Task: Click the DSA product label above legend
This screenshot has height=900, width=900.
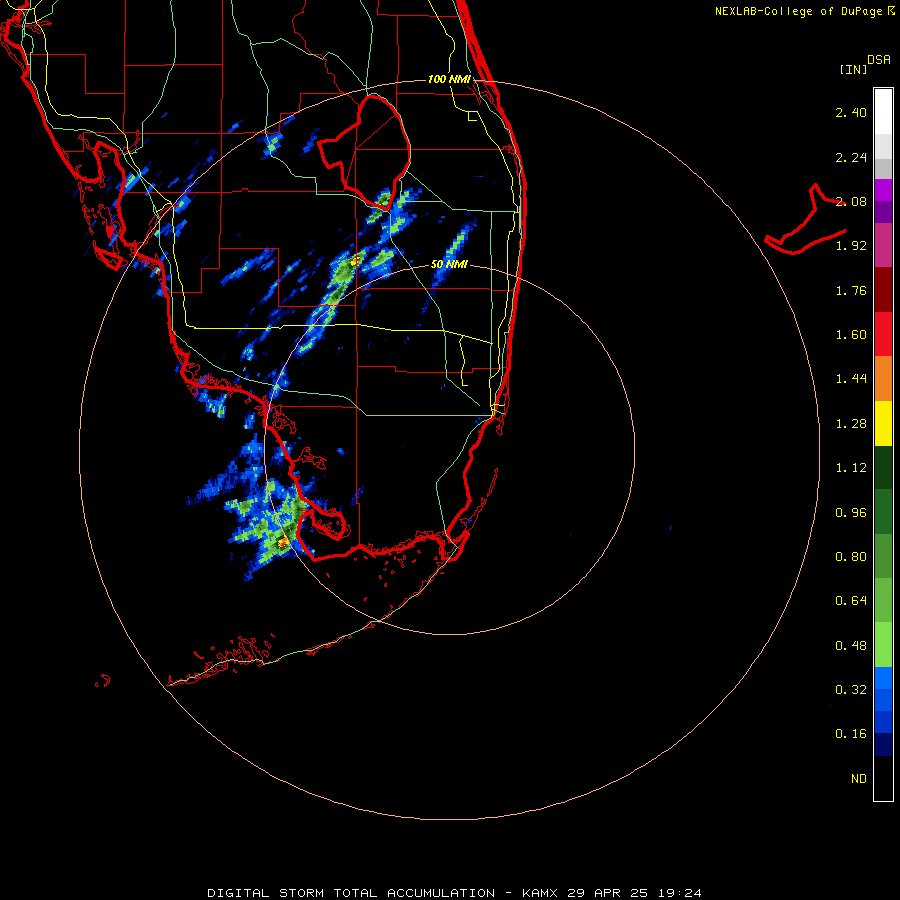Action: tap(879, 60)
